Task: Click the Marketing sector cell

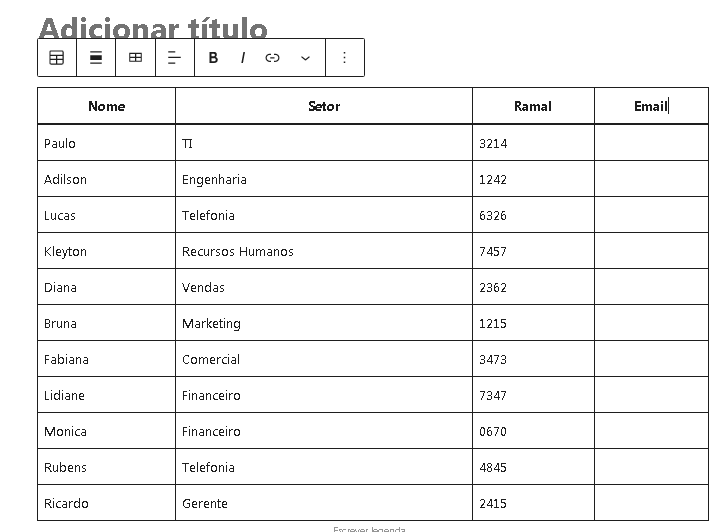Action: click(324, 323)
